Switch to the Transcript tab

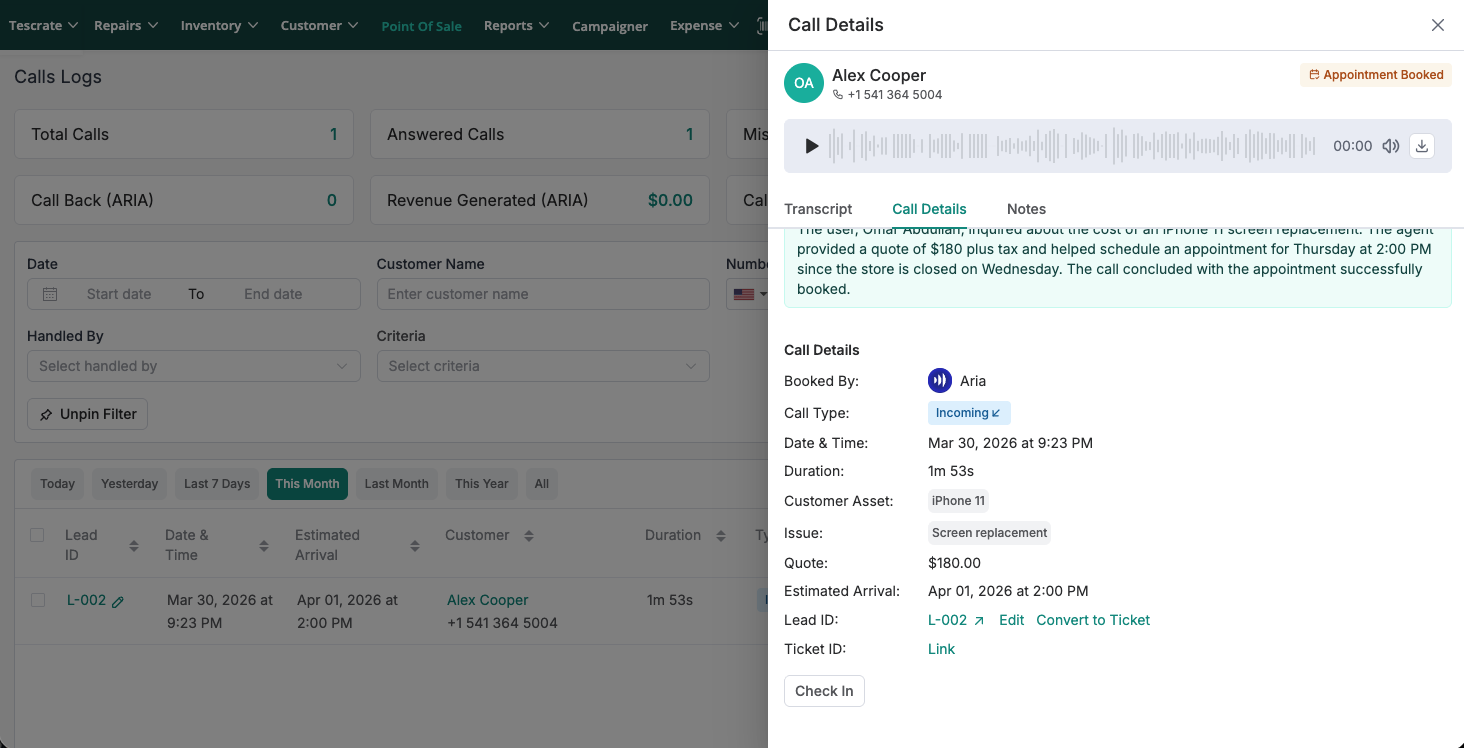click(x=818, y=209)
